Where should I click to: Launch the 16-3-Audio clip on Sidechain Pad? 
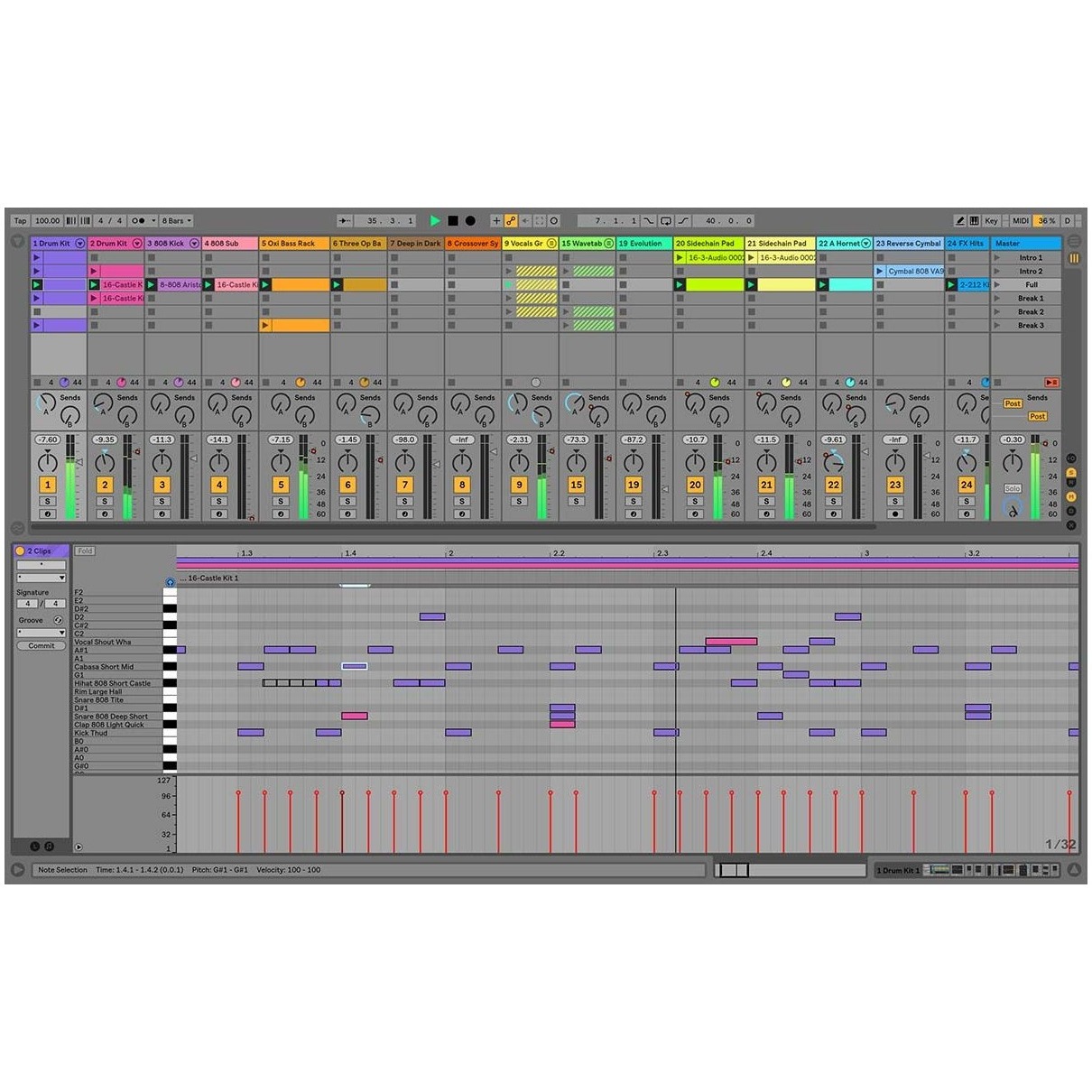click(x=680, y=258)
